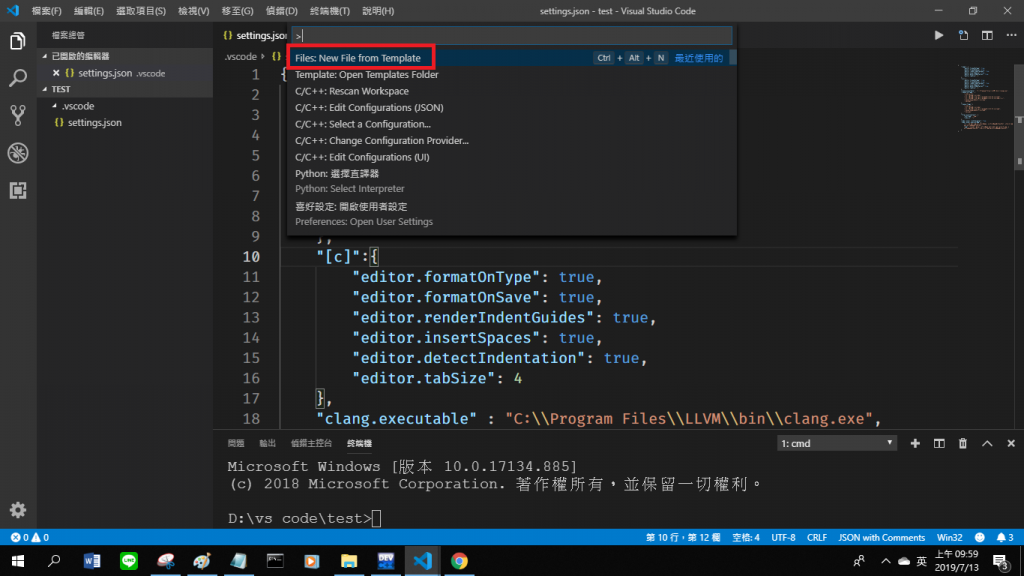
Task: Switch to the settings.json editor tab
Action: point(254,35)
